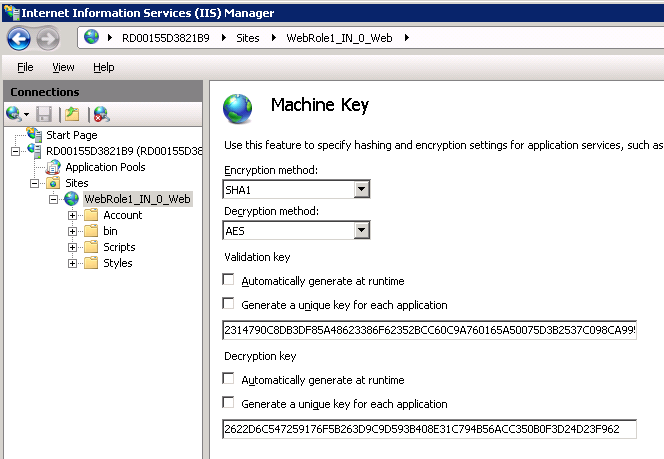664x459 pixels.
Task: Click the Up folder toolbar icon
Action: coord(72,114)
